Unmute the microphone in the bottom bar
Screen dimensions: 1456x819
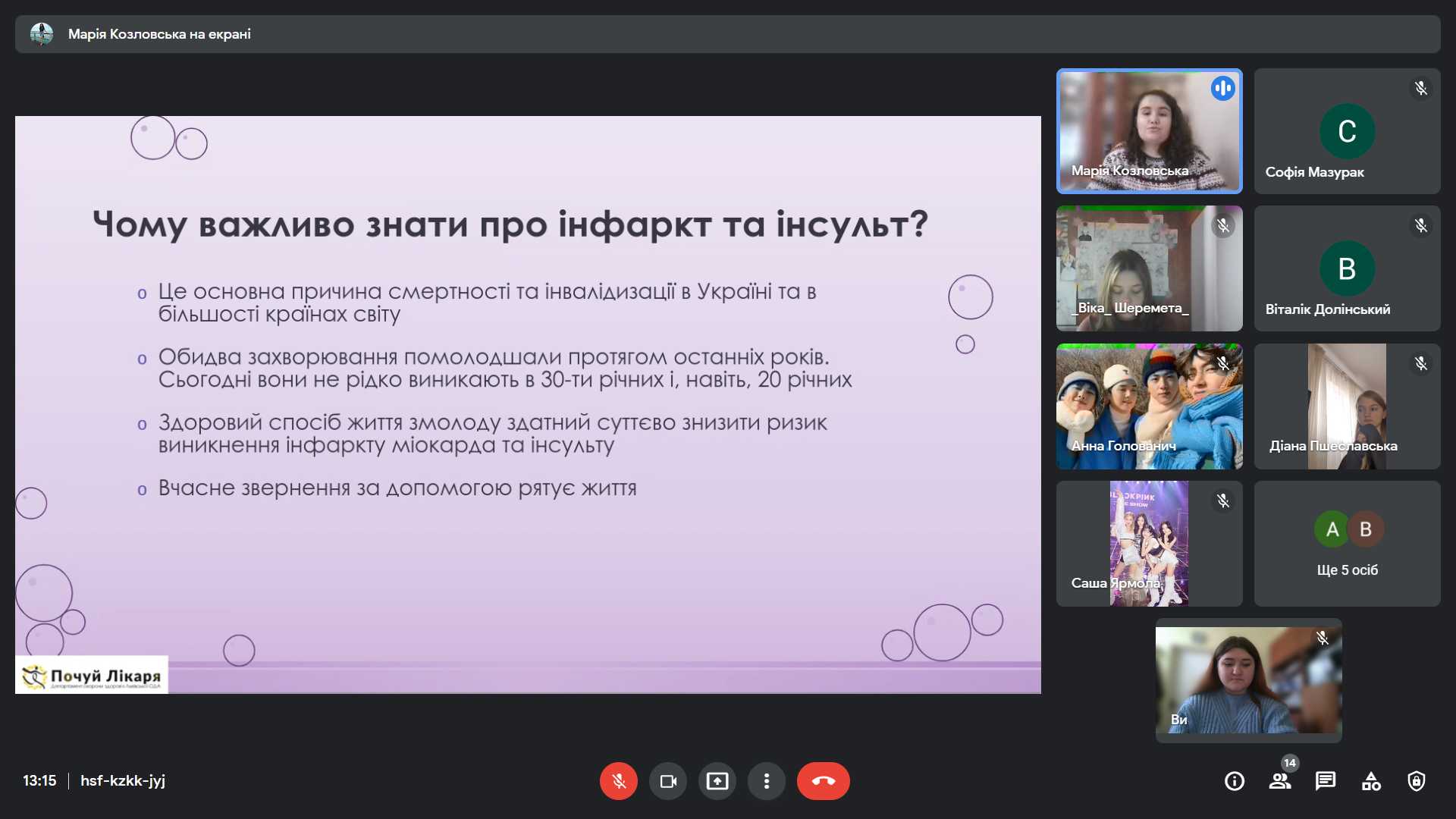point(618,781)
